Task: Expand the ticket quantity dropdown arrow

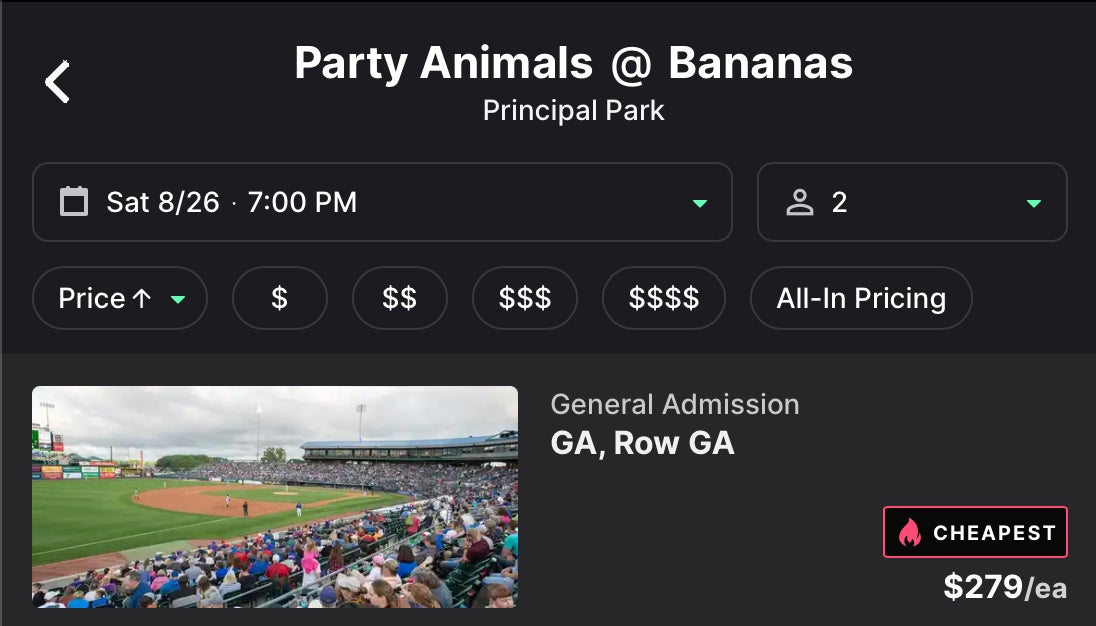Action: [1034, 203]
